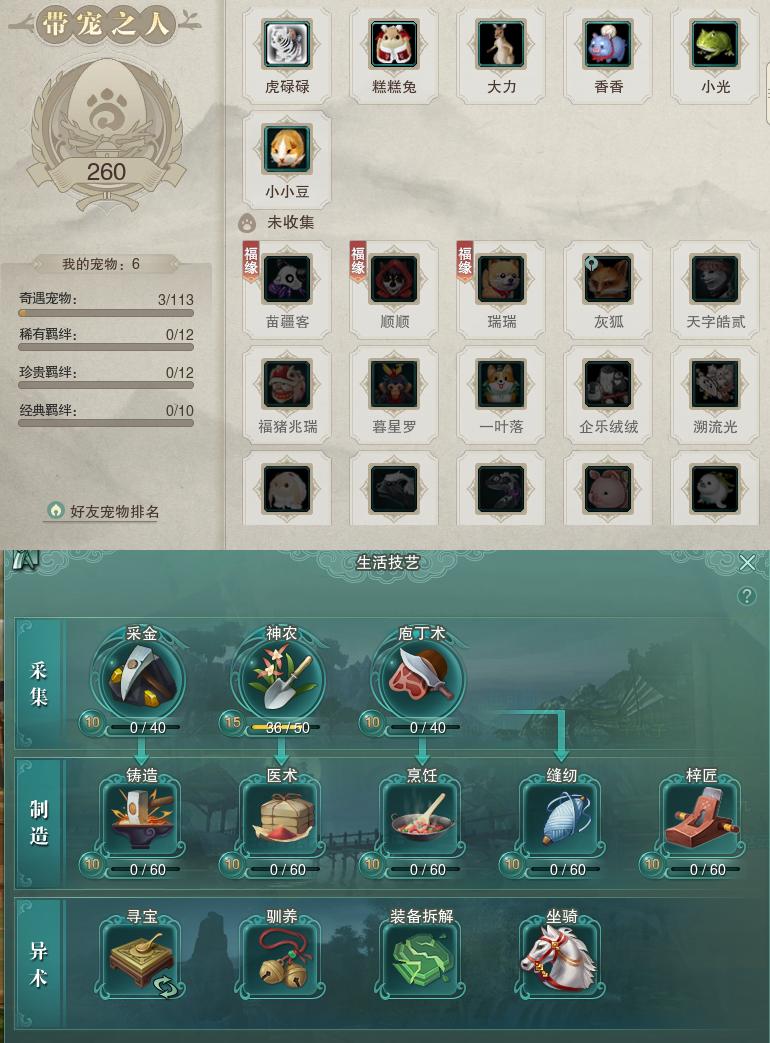Select the 异术 category tab
Viewport: 770px width, 1043px height.
[39, 965]
